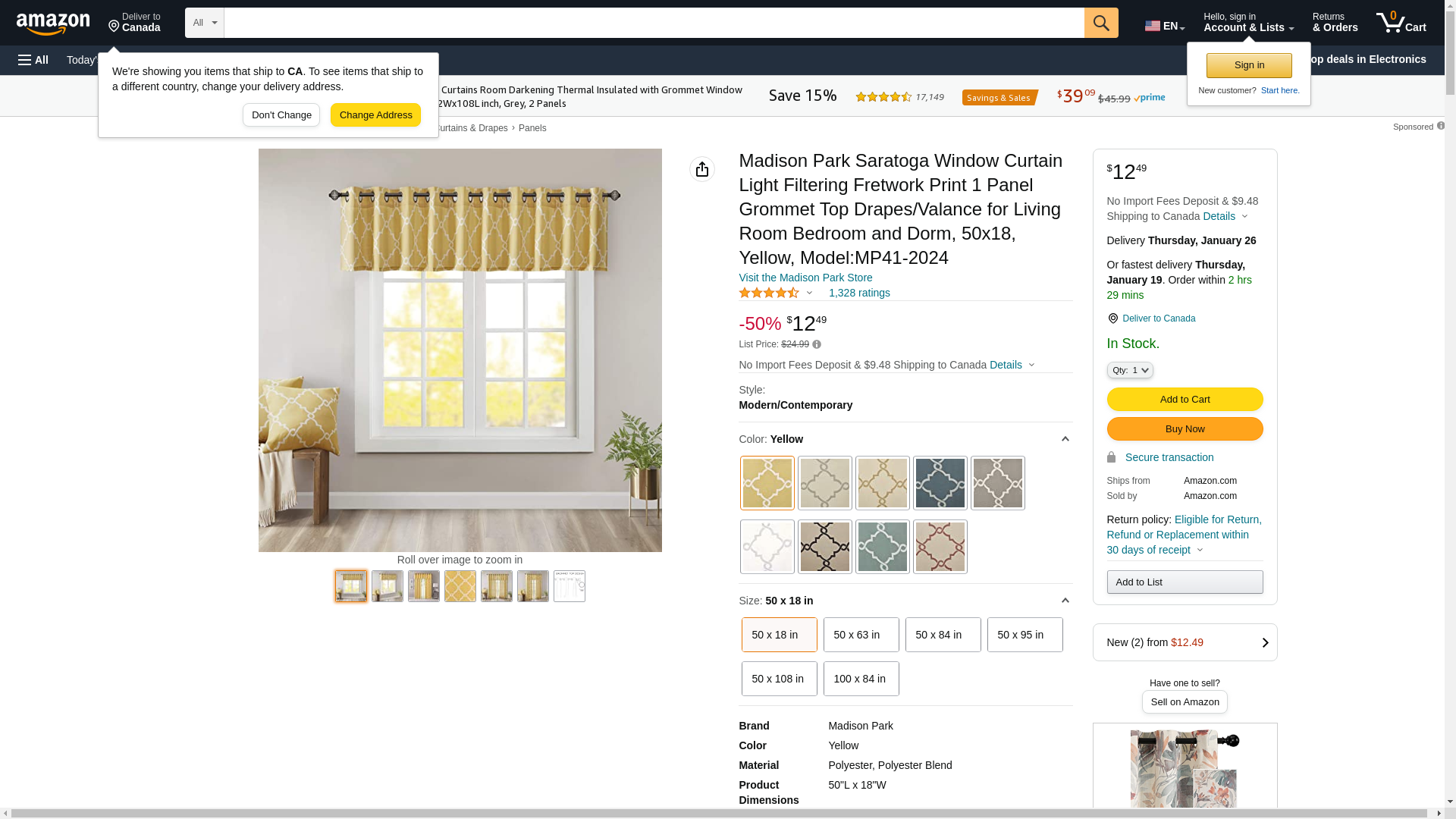The width and height of the screenshot is (1456, 819).
Task: Click the fourth product thumbnail showing yellow pattern
Action: point(460,586)
